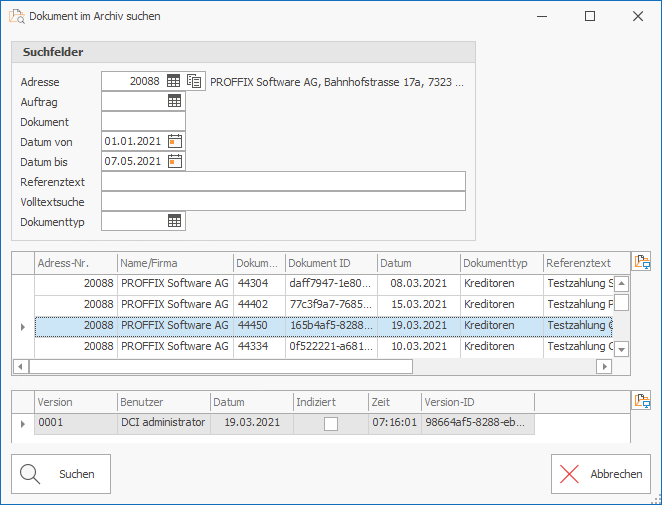This screenshot has height=505, width=662.
Task: Open address lookup table icon in Adresse field
Action: coord(174,81)
